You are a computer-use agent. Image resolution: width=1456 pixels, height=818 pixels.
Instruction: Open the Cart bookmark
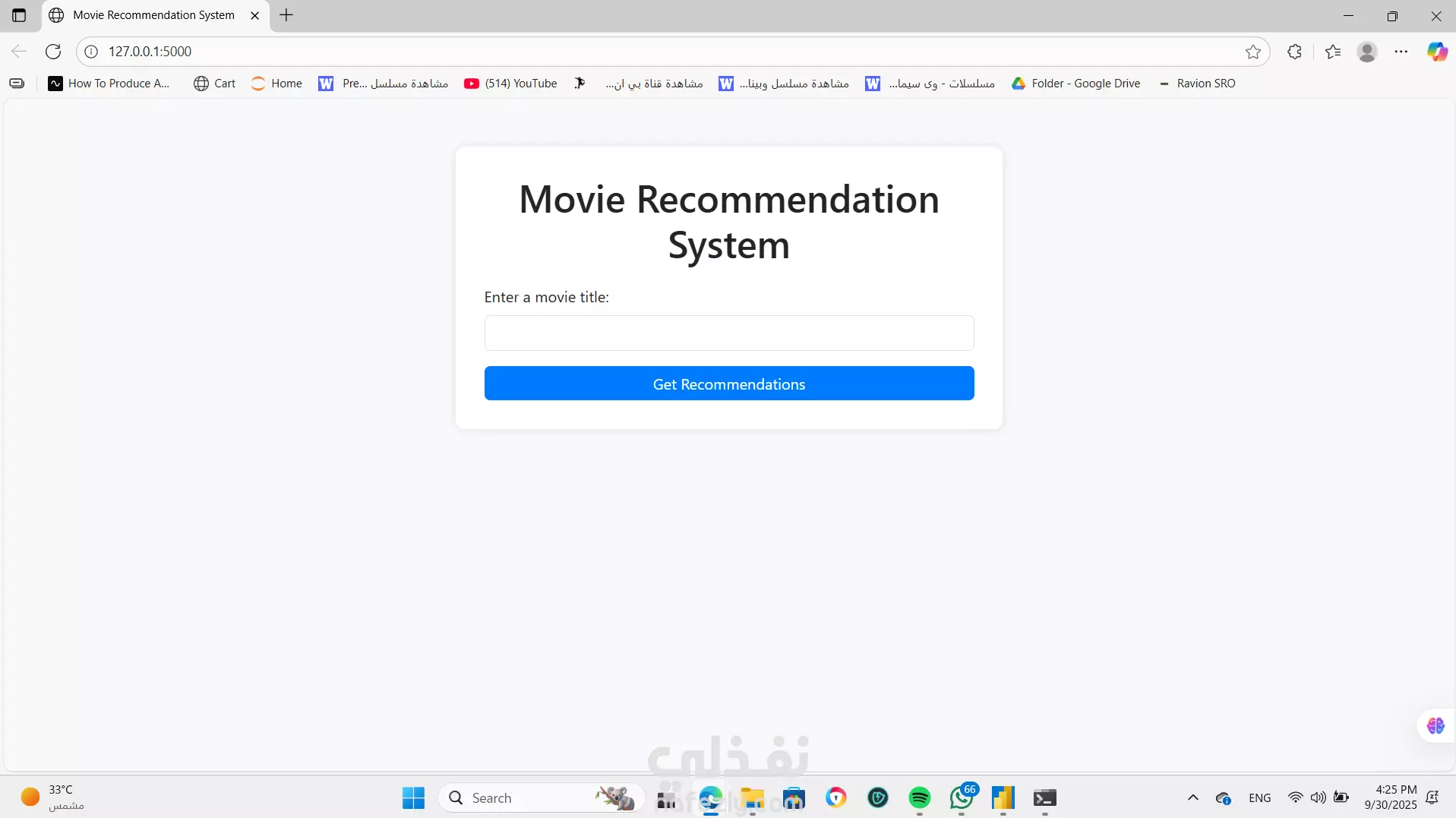(x=215, y=84)
